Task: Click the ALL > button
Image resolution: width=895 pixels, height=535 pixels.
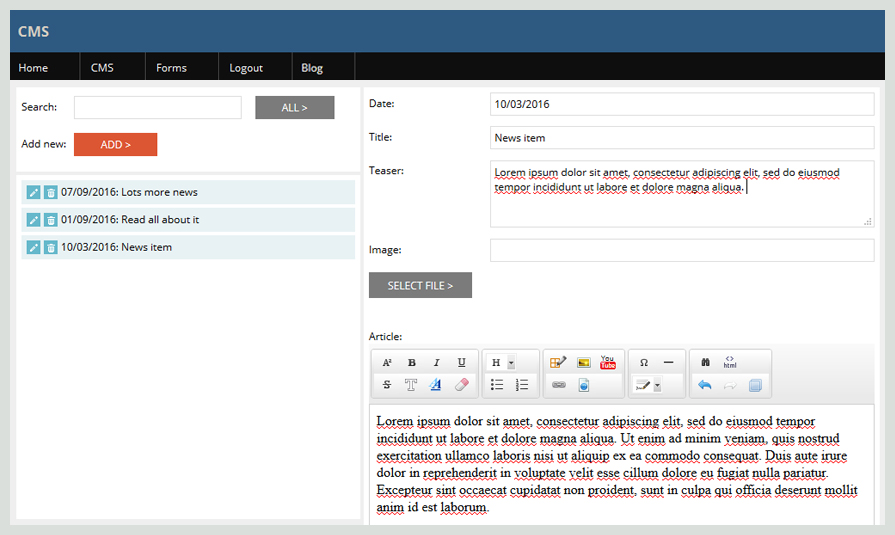Action: click(295, 107)
